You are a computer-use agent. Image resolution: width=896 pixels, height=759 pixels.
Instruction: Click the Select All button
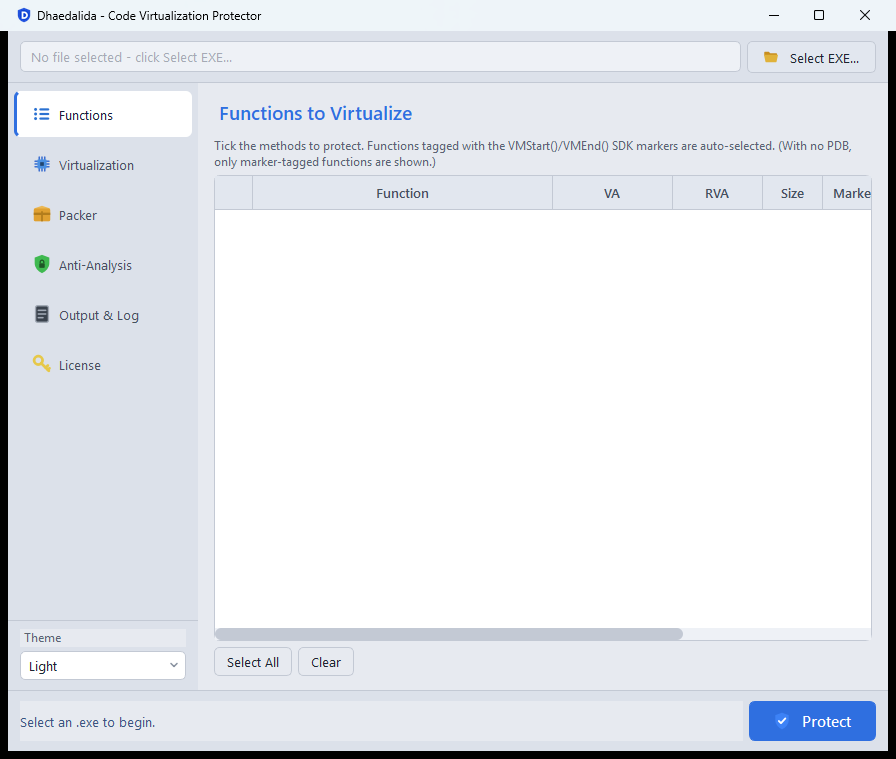(x=253, y=662)
